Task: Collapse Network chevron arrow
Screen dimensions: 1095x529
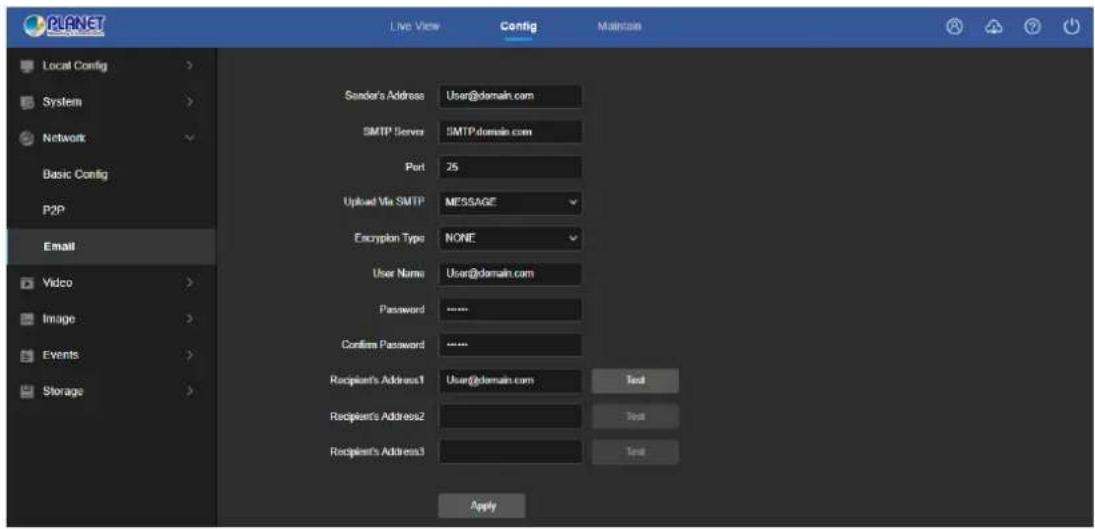Action: 189,138
